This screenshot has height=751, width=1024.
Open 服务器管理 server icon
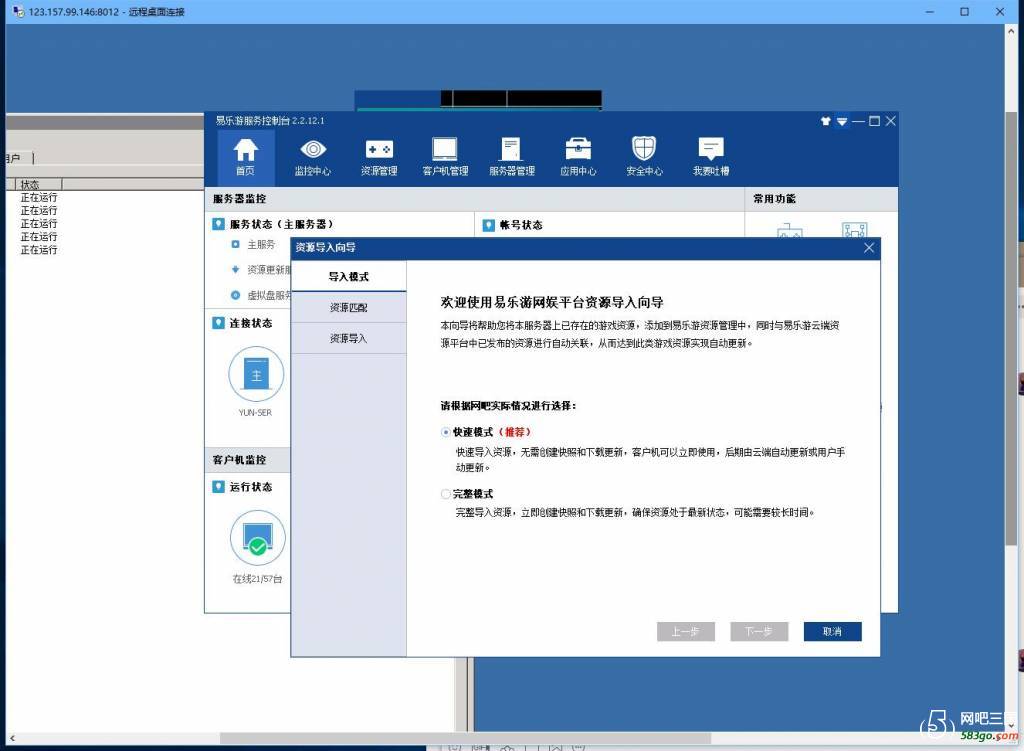click(x=512, y=157)
